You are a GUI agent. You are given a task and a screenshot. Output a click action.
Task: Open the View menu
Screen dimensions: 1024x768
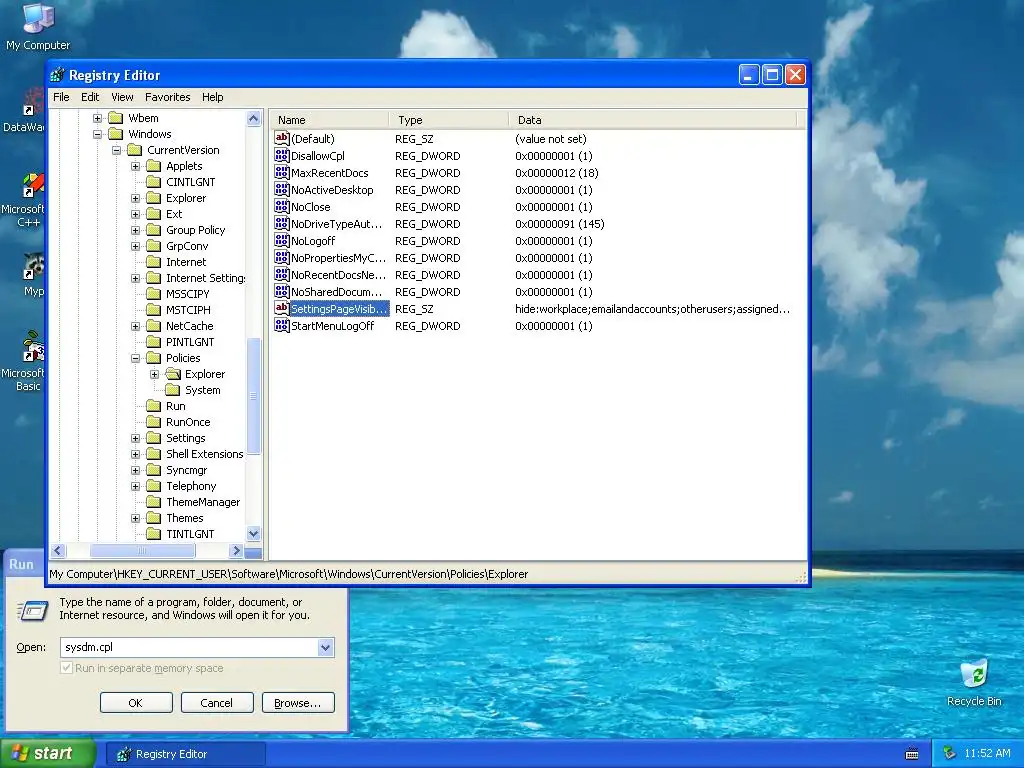pos(122,97)
